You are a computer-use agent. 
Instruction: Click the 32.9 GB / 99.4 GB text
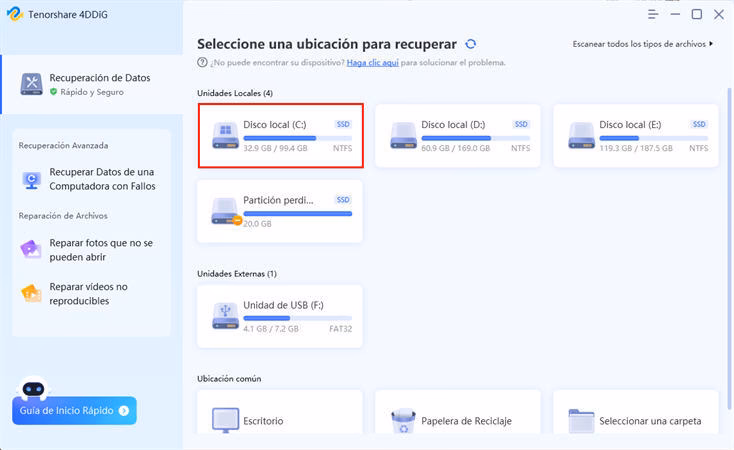(x=275, y=148)
